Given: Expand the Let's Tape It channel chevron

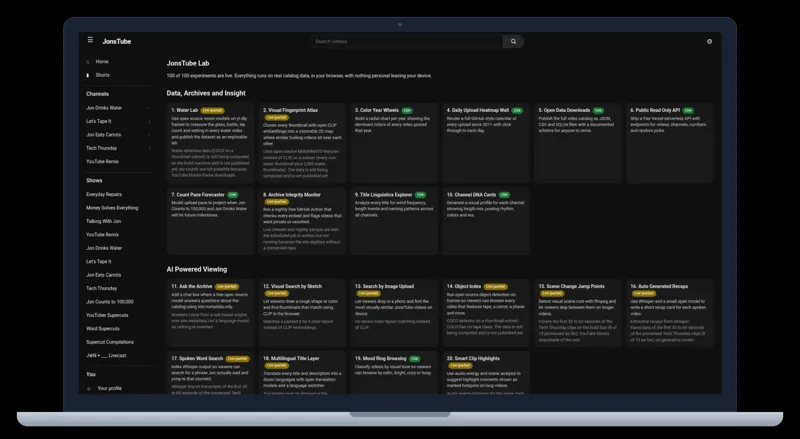Looking at the screenshot, I should [149, 121].
